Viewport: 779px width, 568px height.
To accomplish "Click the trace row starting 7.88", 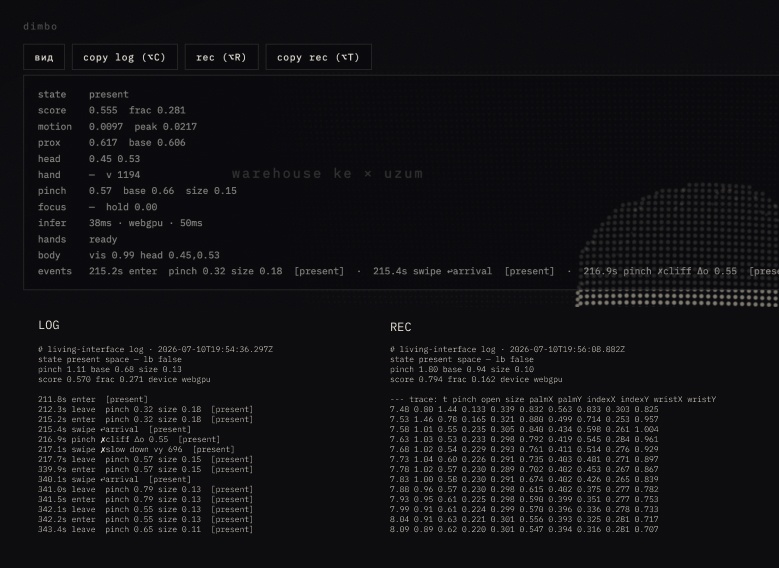I will point(524,489).
